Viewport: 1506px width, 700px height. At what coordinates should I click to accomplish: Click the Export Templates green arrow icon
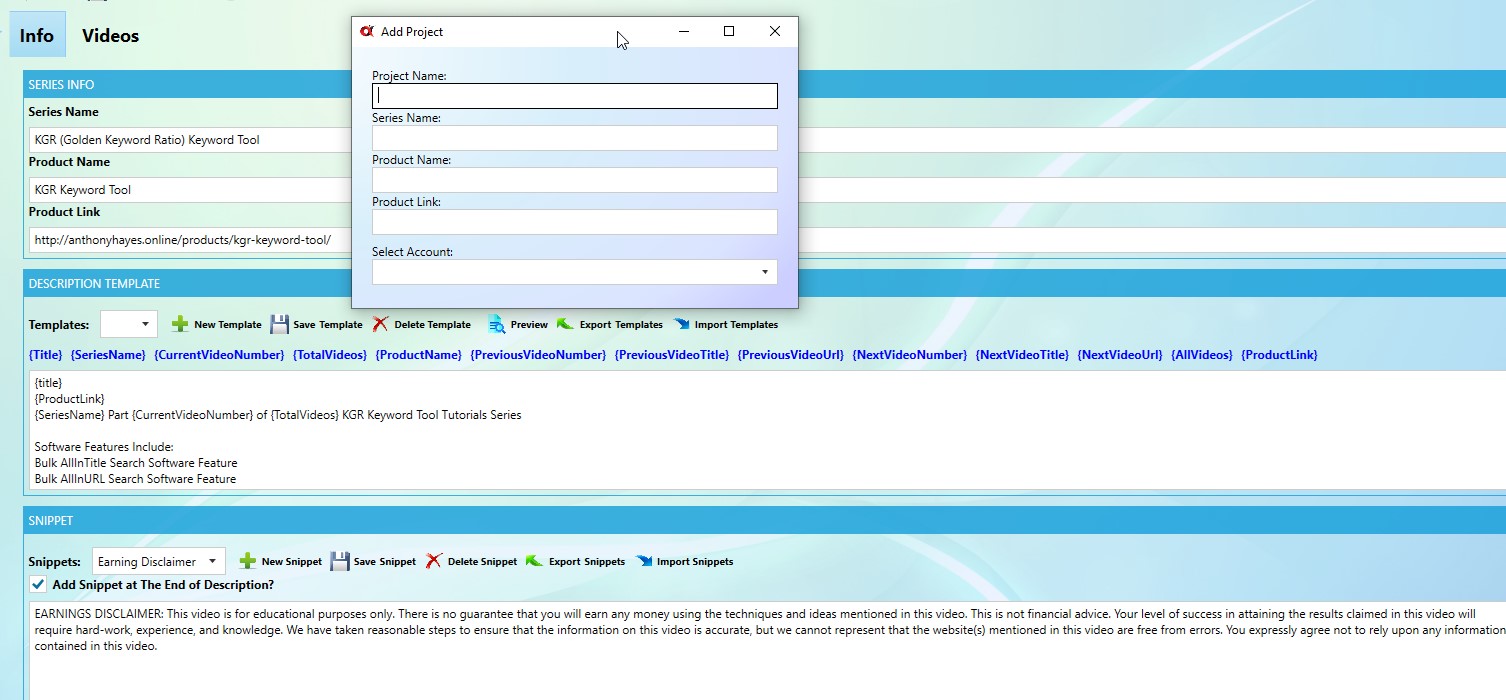565,324
